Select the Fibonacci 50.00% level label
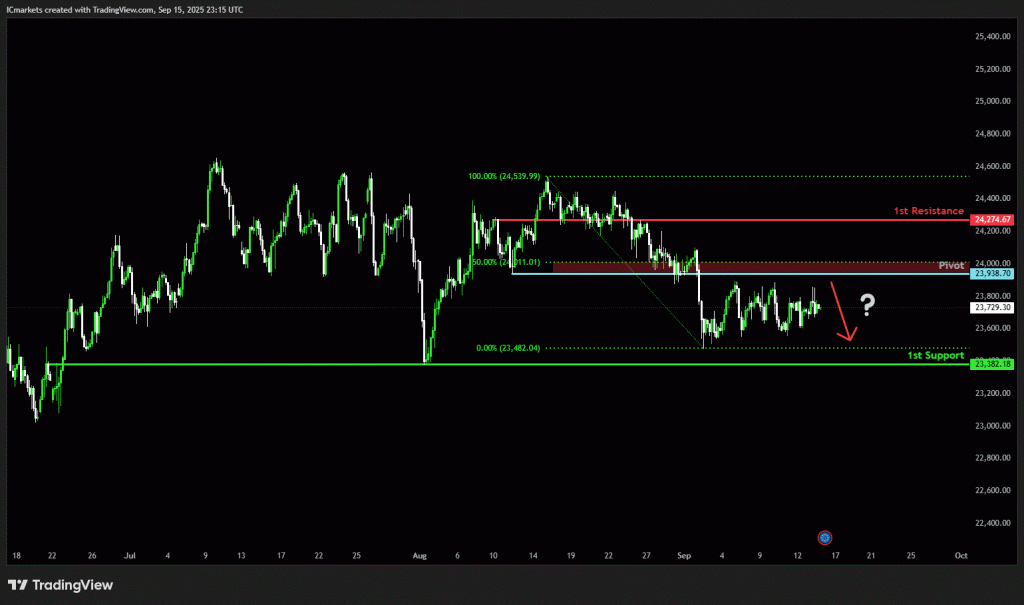 [506, 262]
